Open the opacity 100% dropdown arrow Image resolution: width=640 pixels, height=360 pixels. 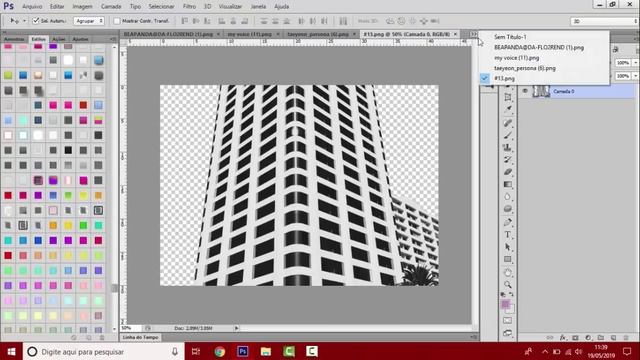[636, 63]
